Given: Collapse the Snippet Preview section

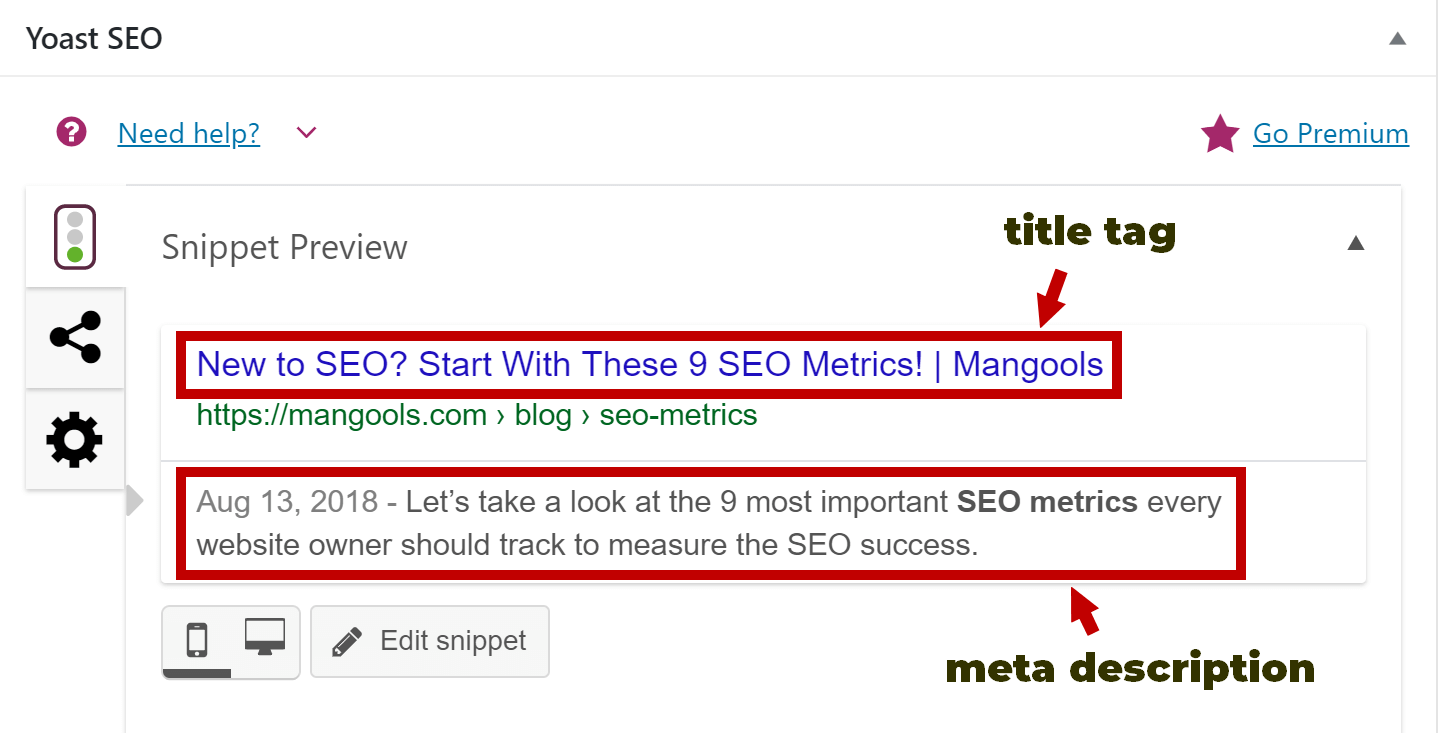Looking at the screenshot, I should [x=1355, y=243].
